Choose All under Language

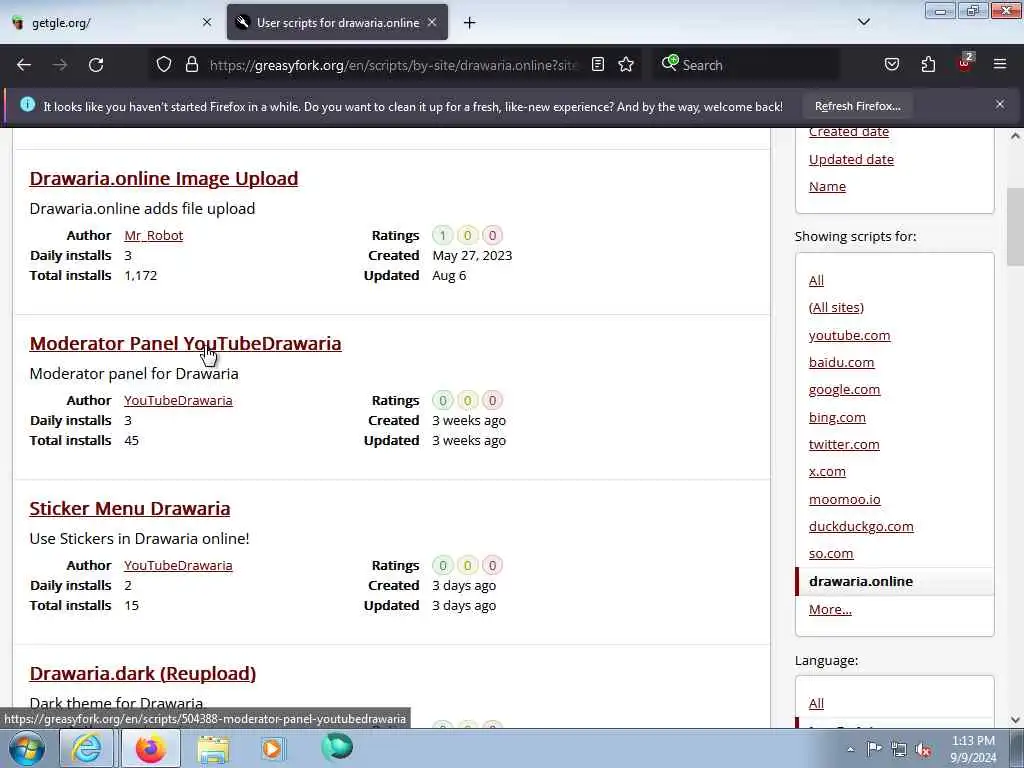coord(816,703)
